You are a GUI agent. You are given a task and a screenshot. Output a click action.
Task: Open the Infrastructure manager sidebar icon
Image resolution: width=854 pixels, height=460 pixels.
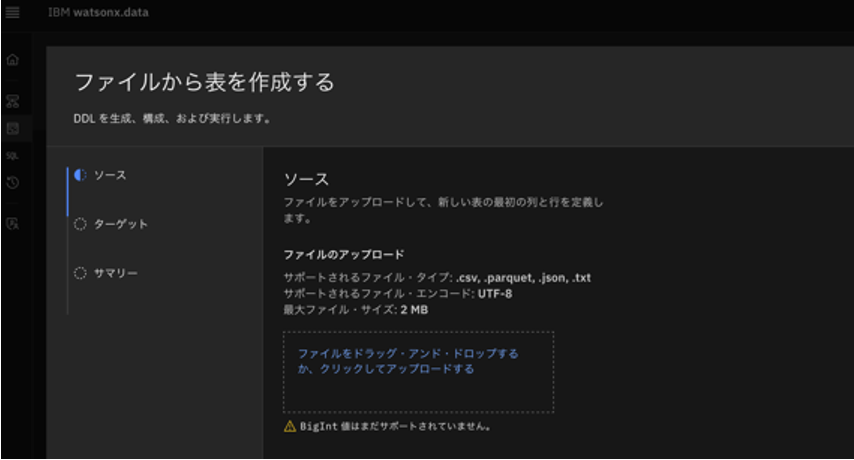[x=13, y=101]
